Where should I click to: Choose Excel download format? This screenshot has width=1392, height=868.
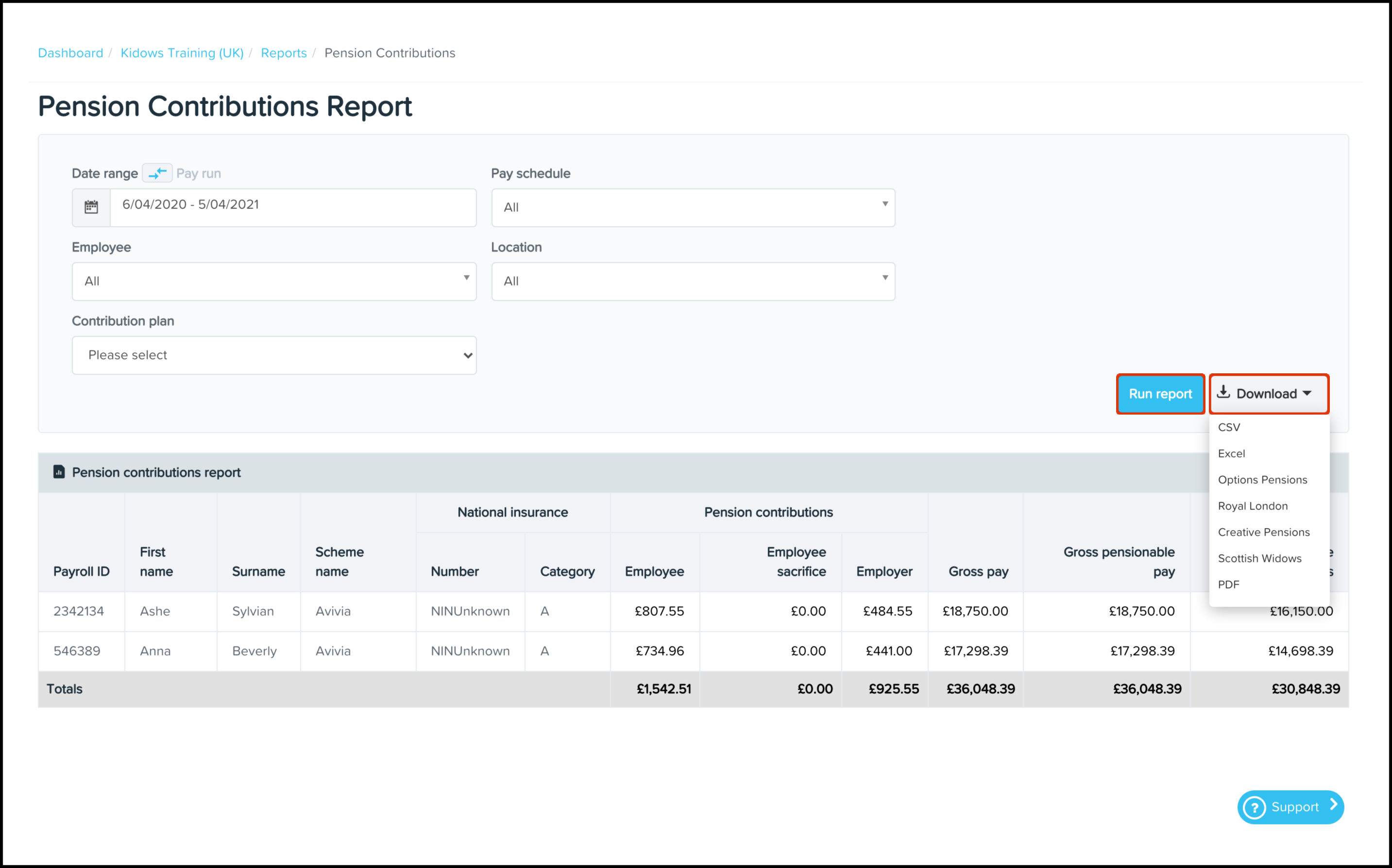tap(1231, 453)
